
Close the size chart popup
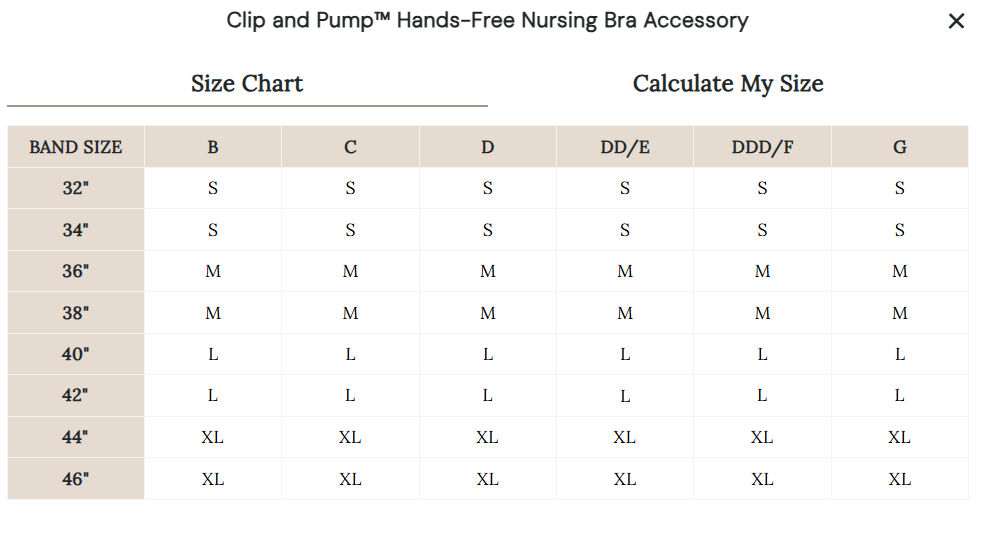[956, 21]
